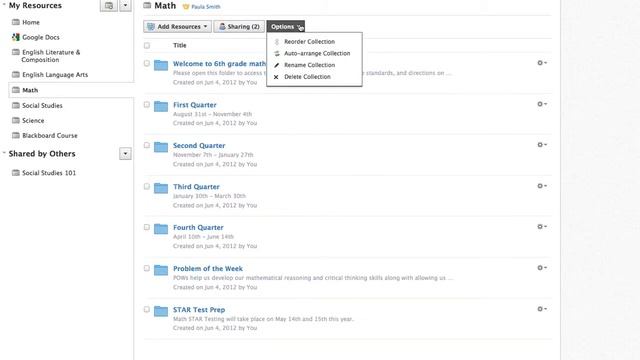The image size is (640, 360).
Task: Select English Language Arts collection
Action: pyautogui.click(x=55, y=75)
